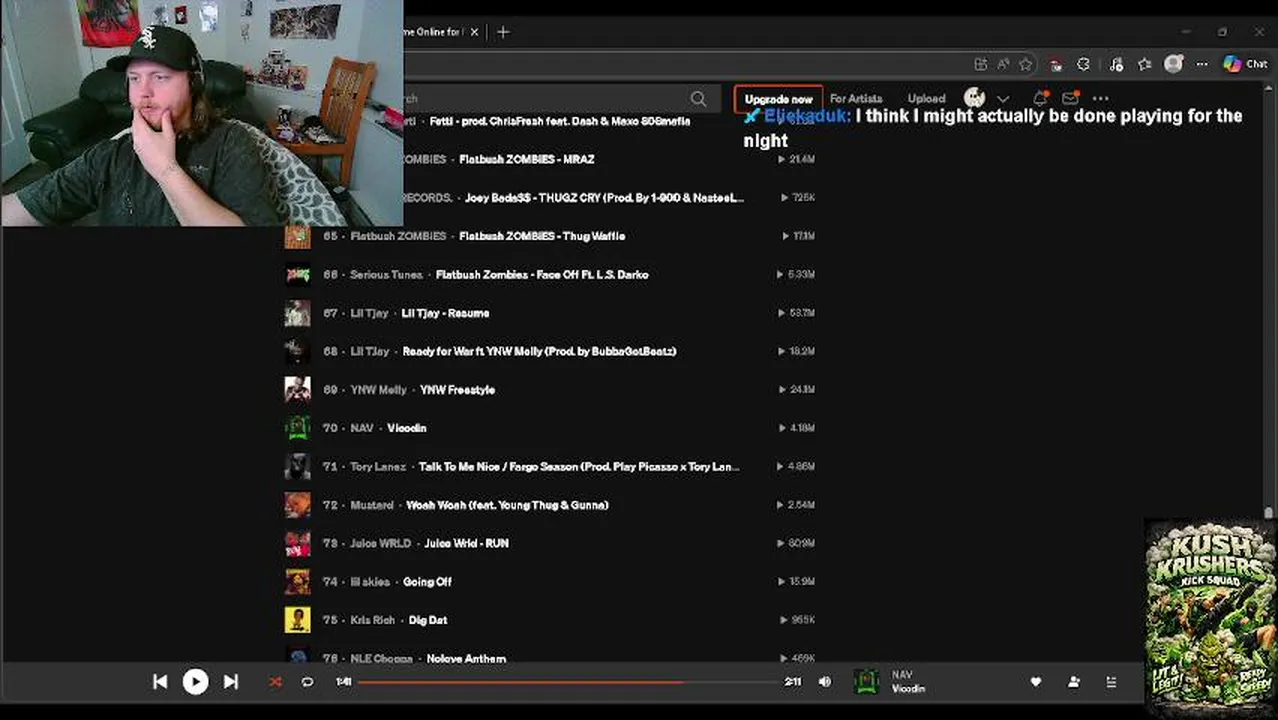
Task: Click the Upgrade now button
Action: (778, 99)
